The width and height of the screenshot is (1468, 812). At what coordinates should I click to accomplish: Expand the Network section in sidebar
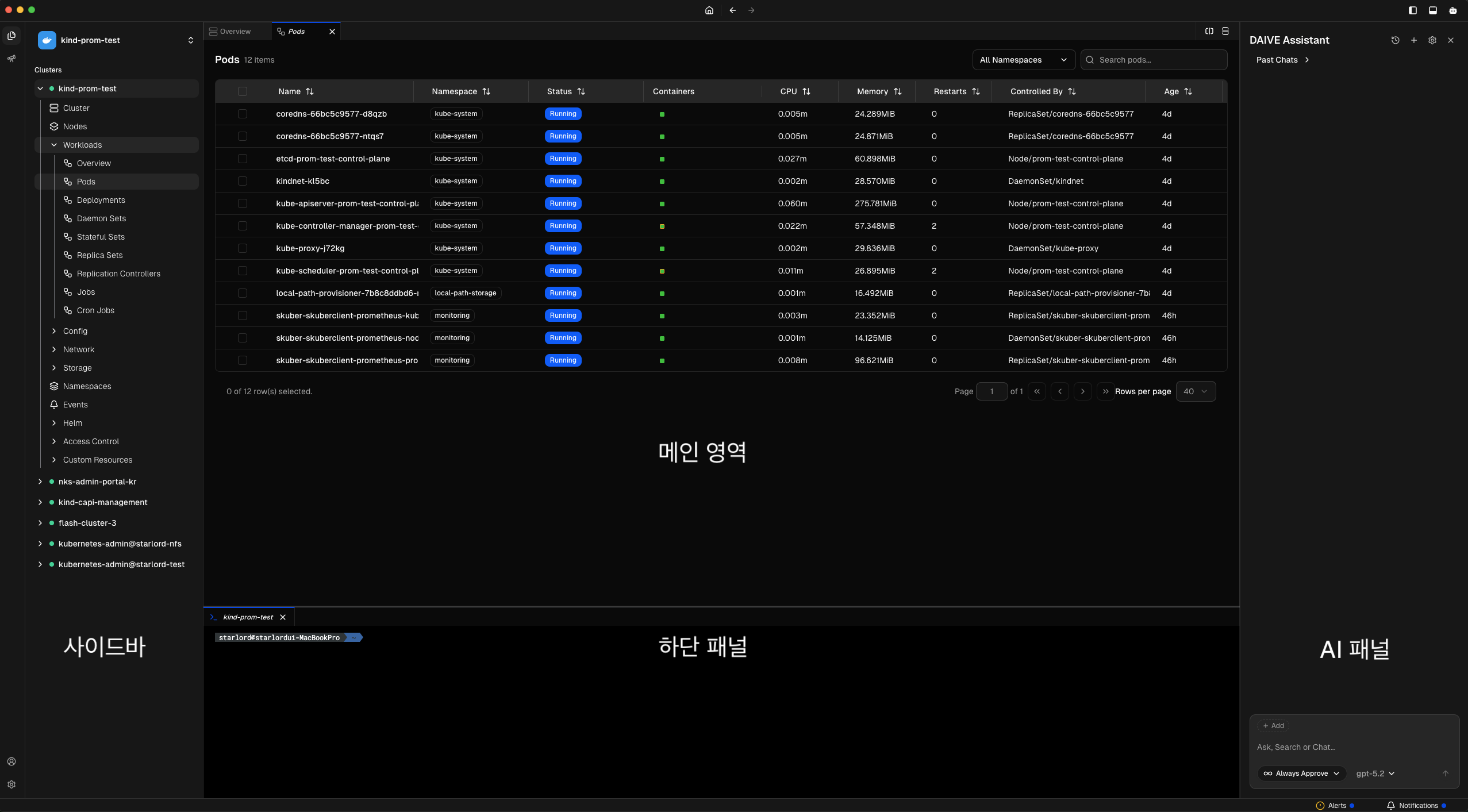tap(78, 349)
